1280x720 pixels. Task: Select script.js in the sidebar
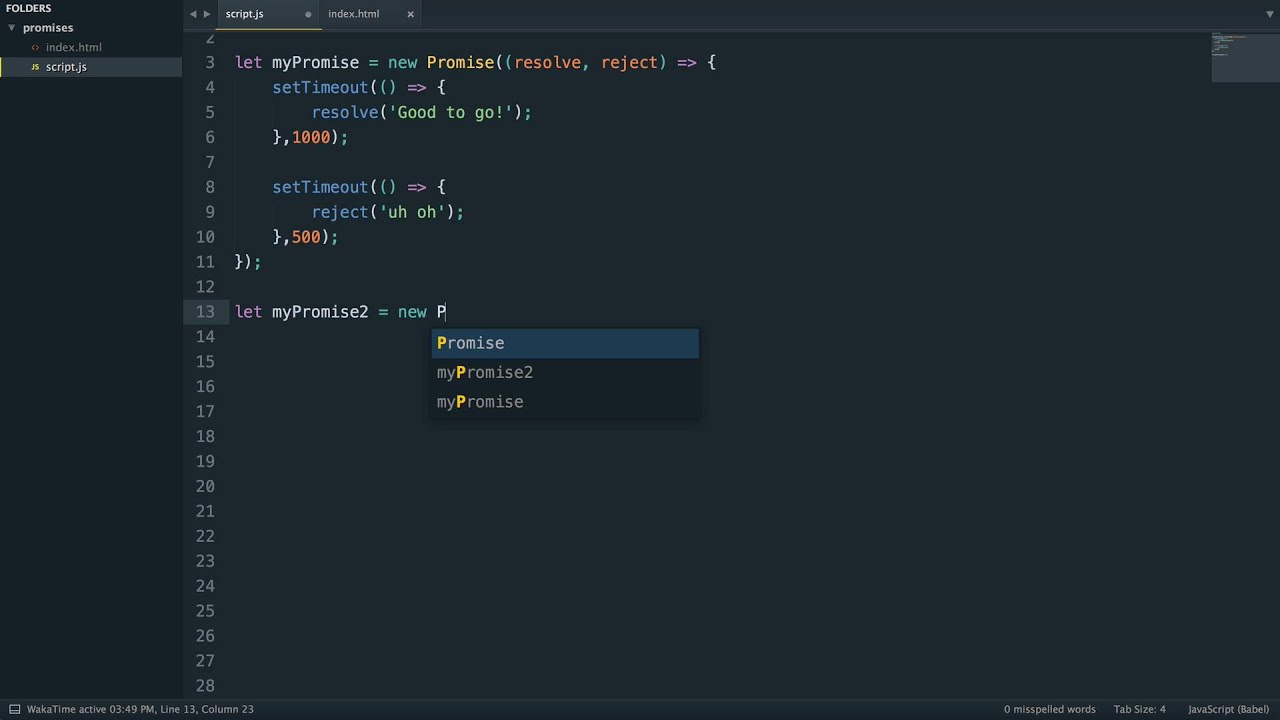click(x=66, y=67)
